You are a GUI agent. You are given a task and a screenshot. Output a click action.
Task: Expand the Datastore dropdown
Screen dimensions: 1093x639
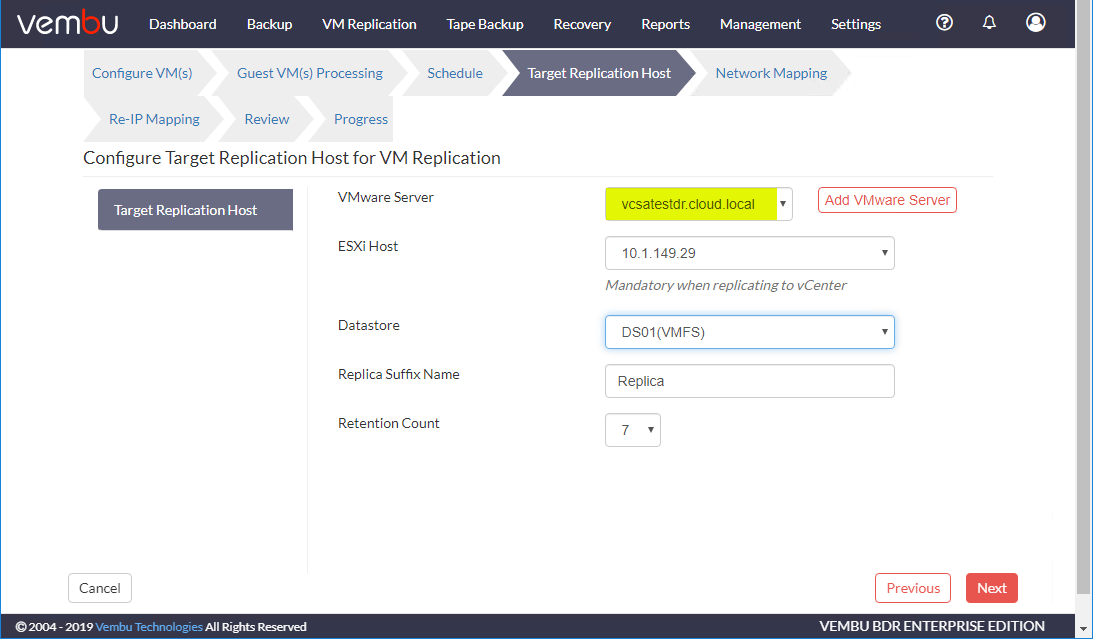click(749, 332)
